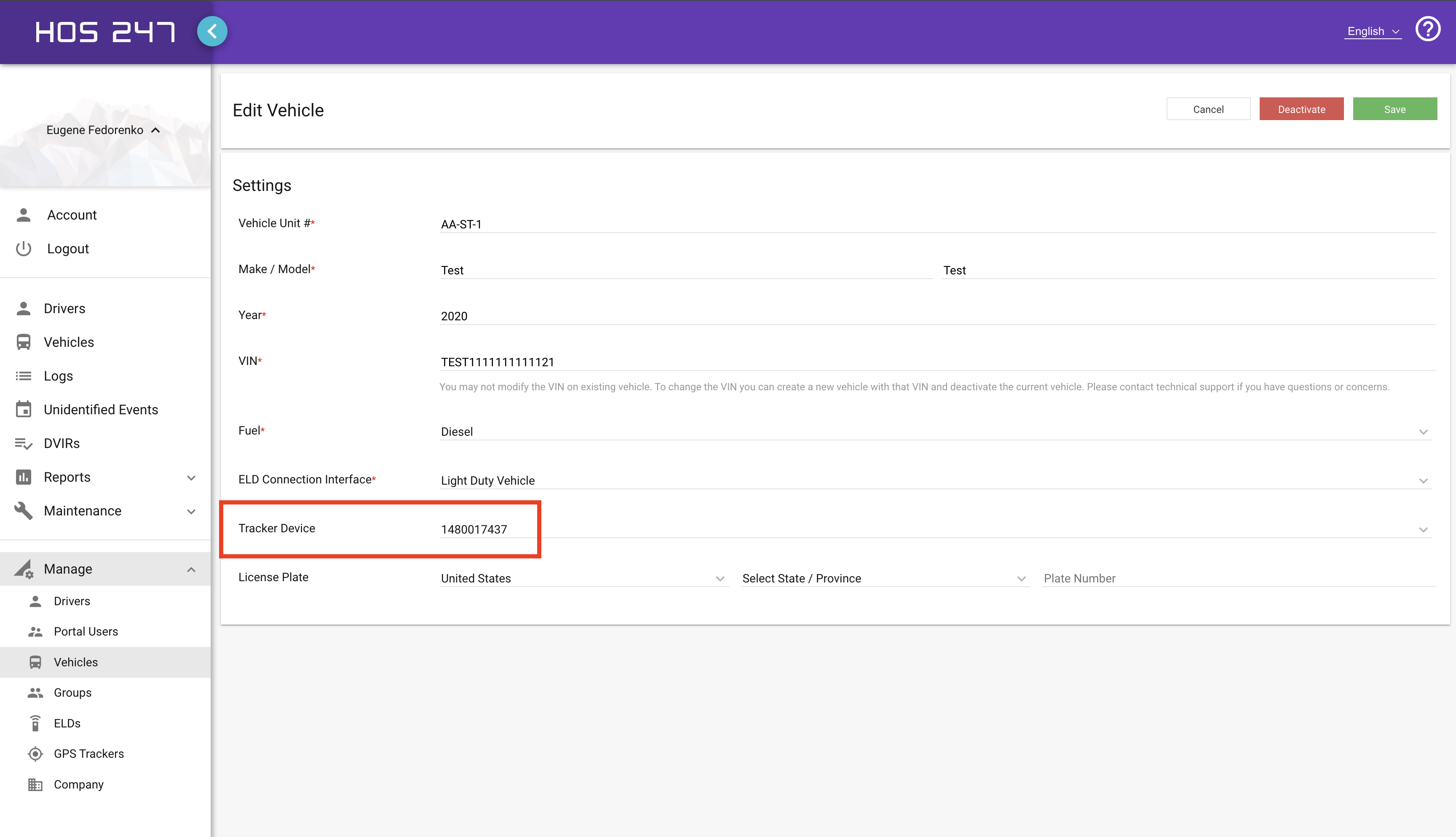Click the ELDs device icon
Viewport: 1456px width, 837px height.
pyautogui.click(x=36, y=723)
